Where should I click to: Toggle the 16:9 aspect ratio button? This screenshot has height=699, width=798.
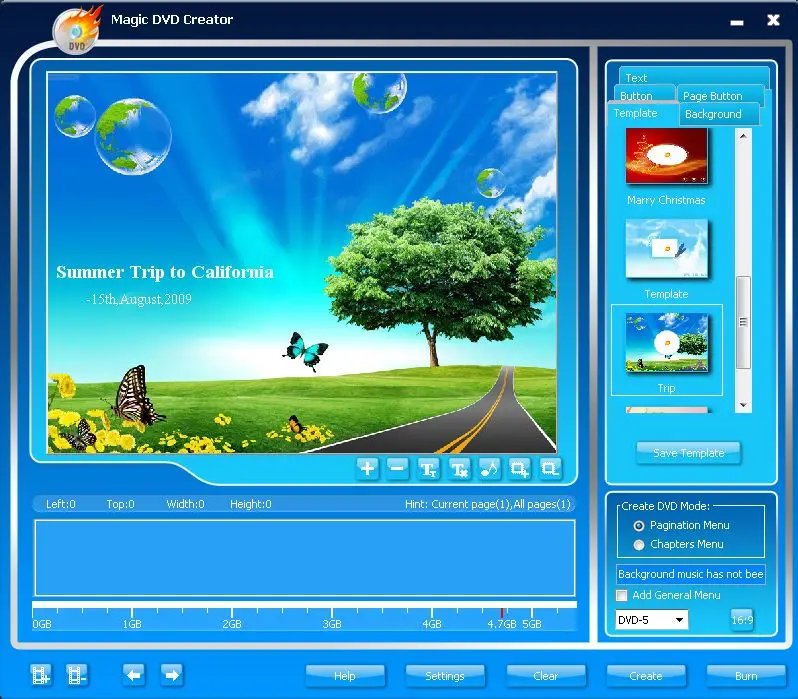point(742,620)
